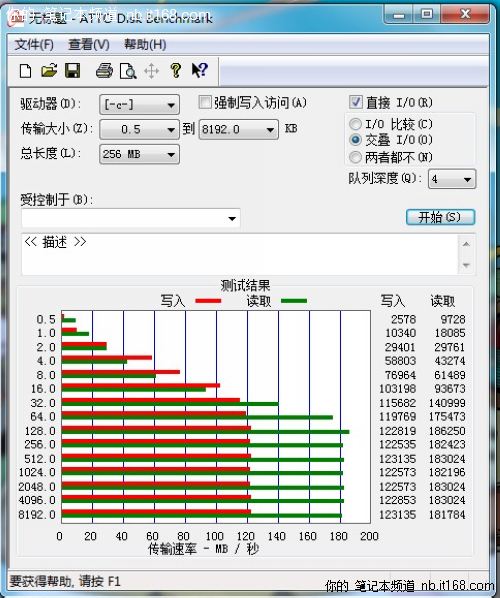This screenshot has width=500, height=598.
Task: Open a saved benchmark file icon
Action: point(49,71)
